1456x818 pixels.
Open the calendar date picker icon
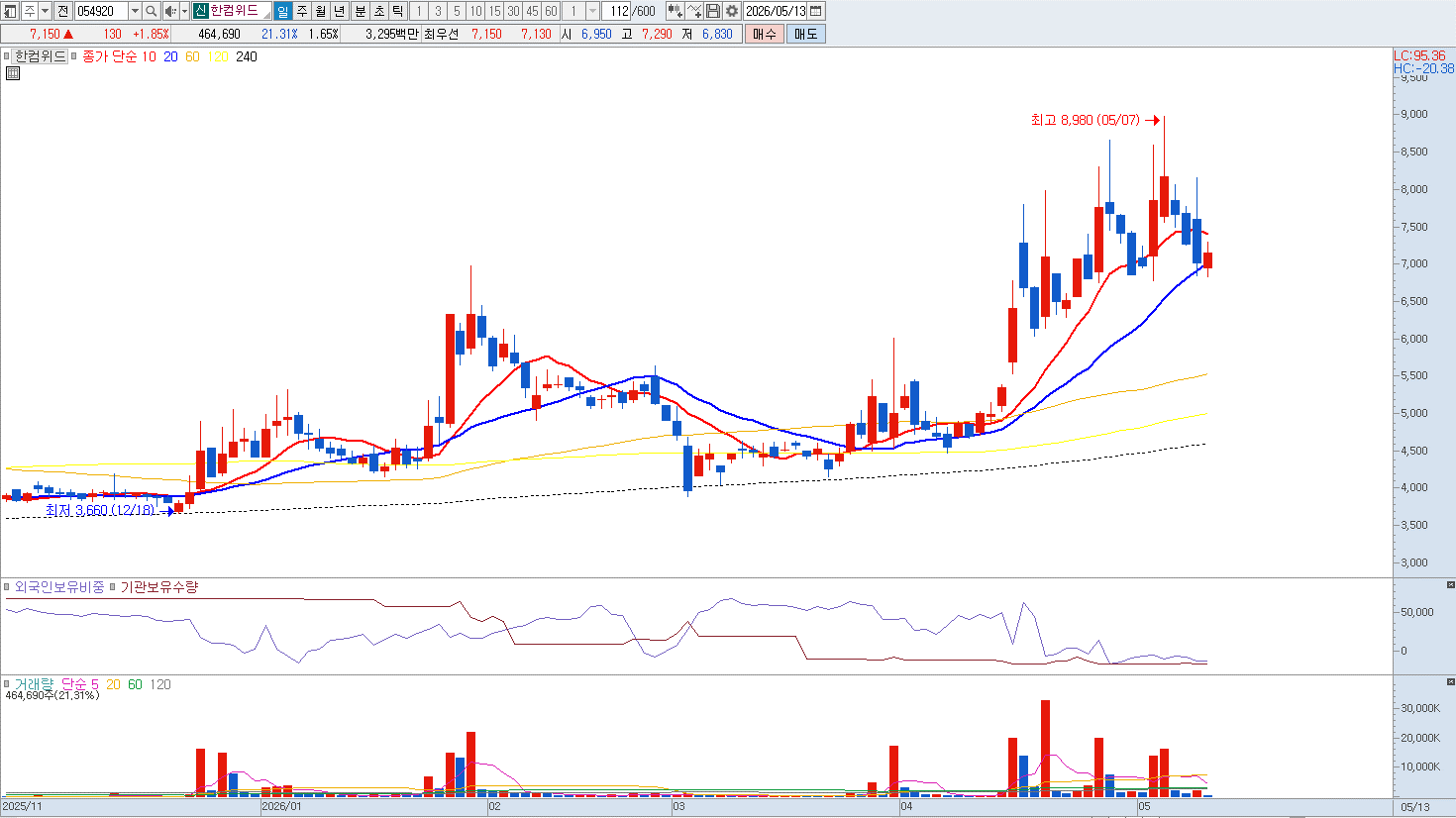point(816,11)
